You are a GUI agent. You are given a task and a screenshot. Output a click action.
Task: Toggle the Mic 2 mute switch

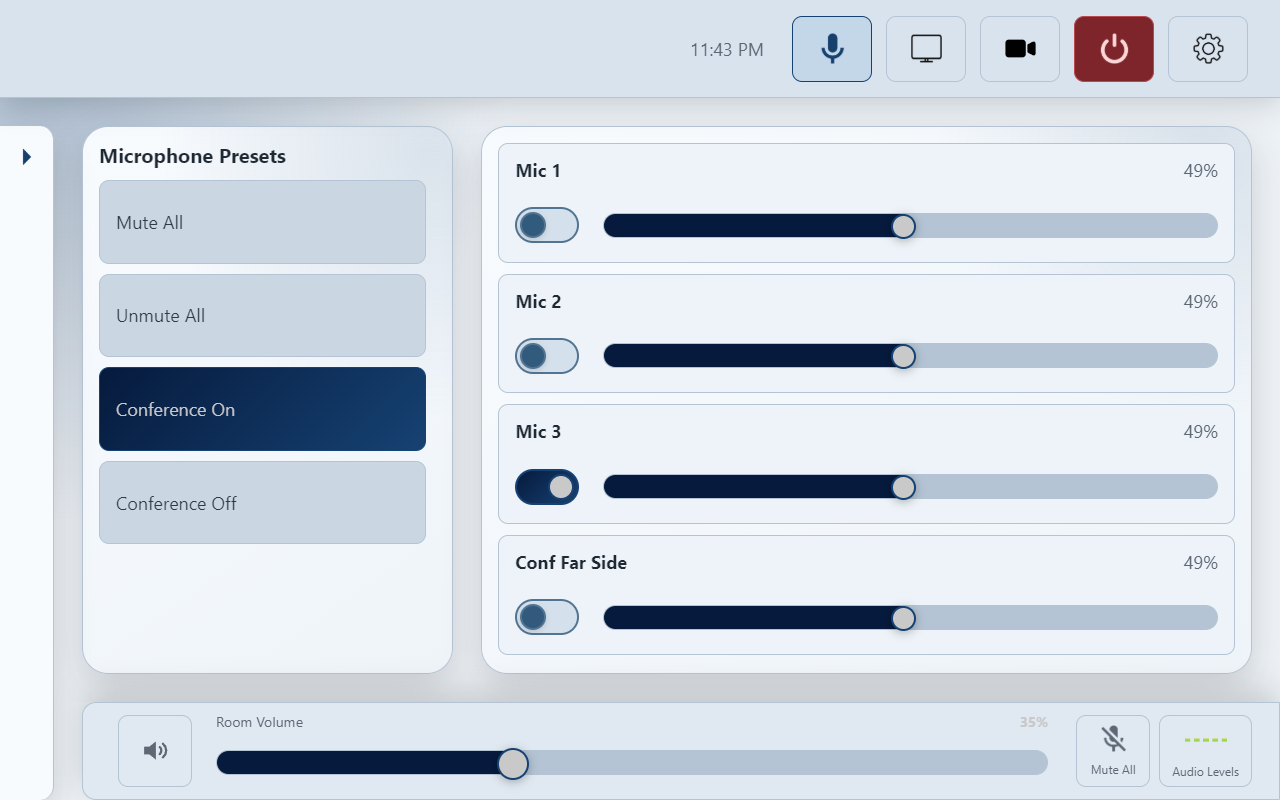click(547, 356)
